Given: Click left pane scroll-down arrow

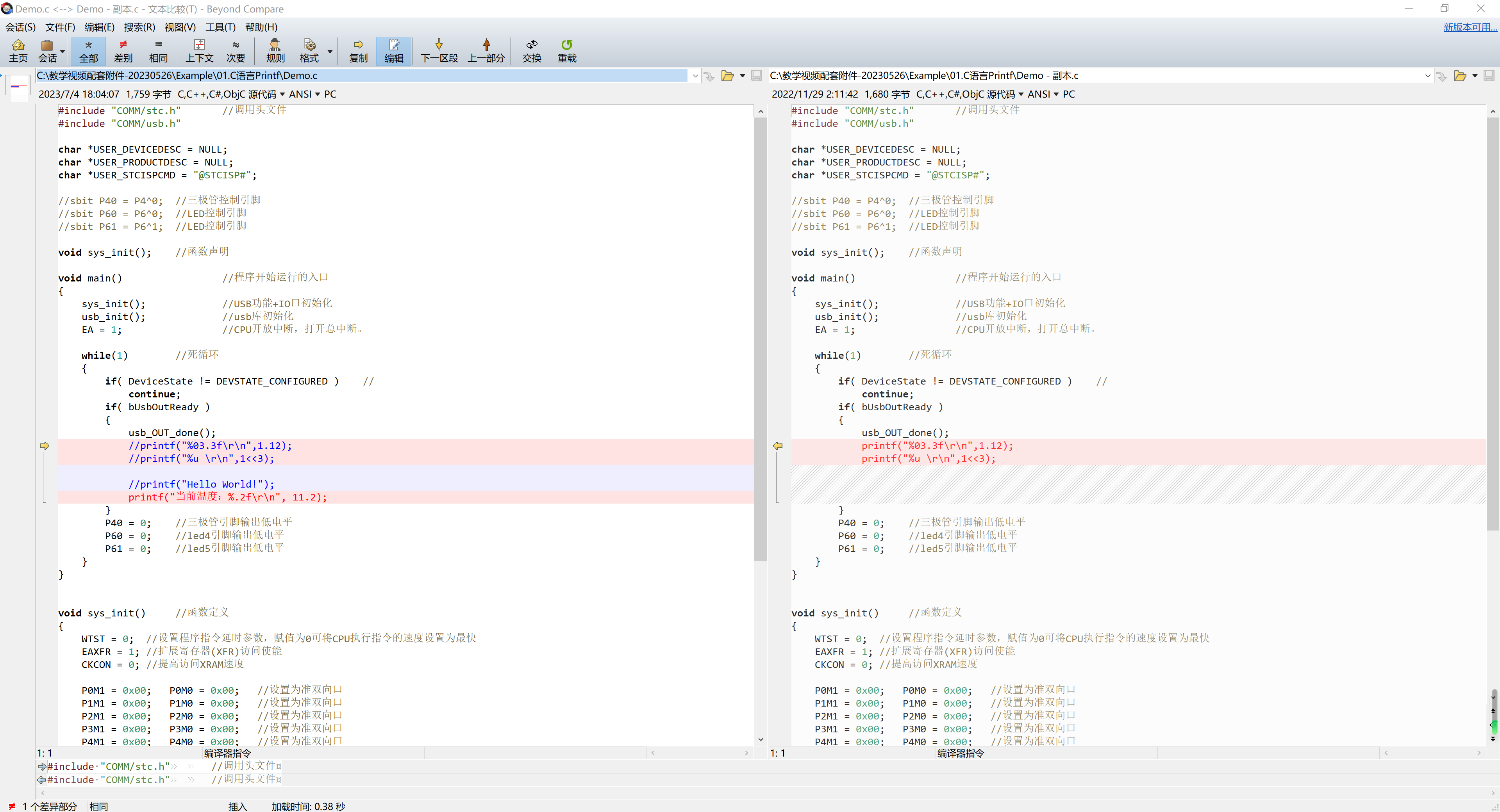Looking at the screenshot, I should [x=761, y=739].
